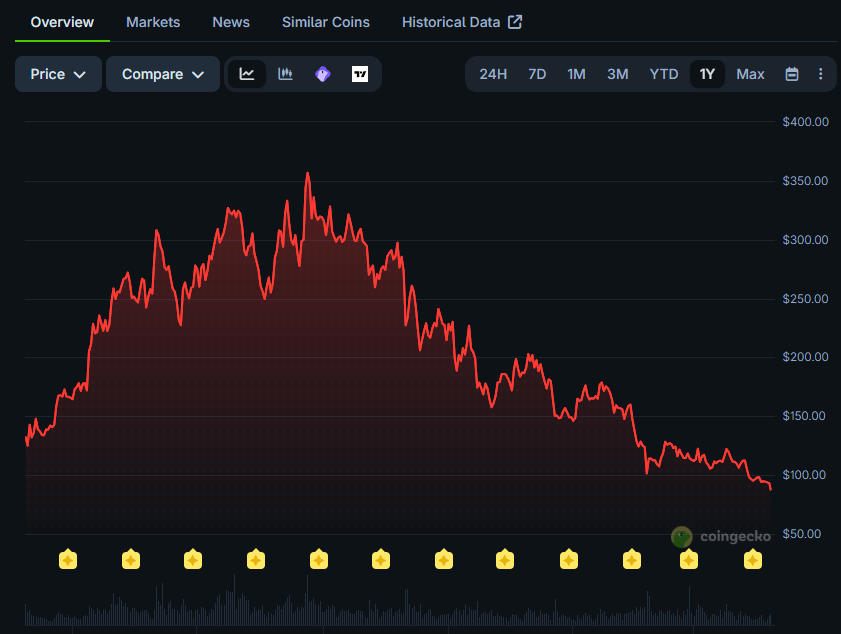Click the highest peak of the price line

[x=307, y=173]
